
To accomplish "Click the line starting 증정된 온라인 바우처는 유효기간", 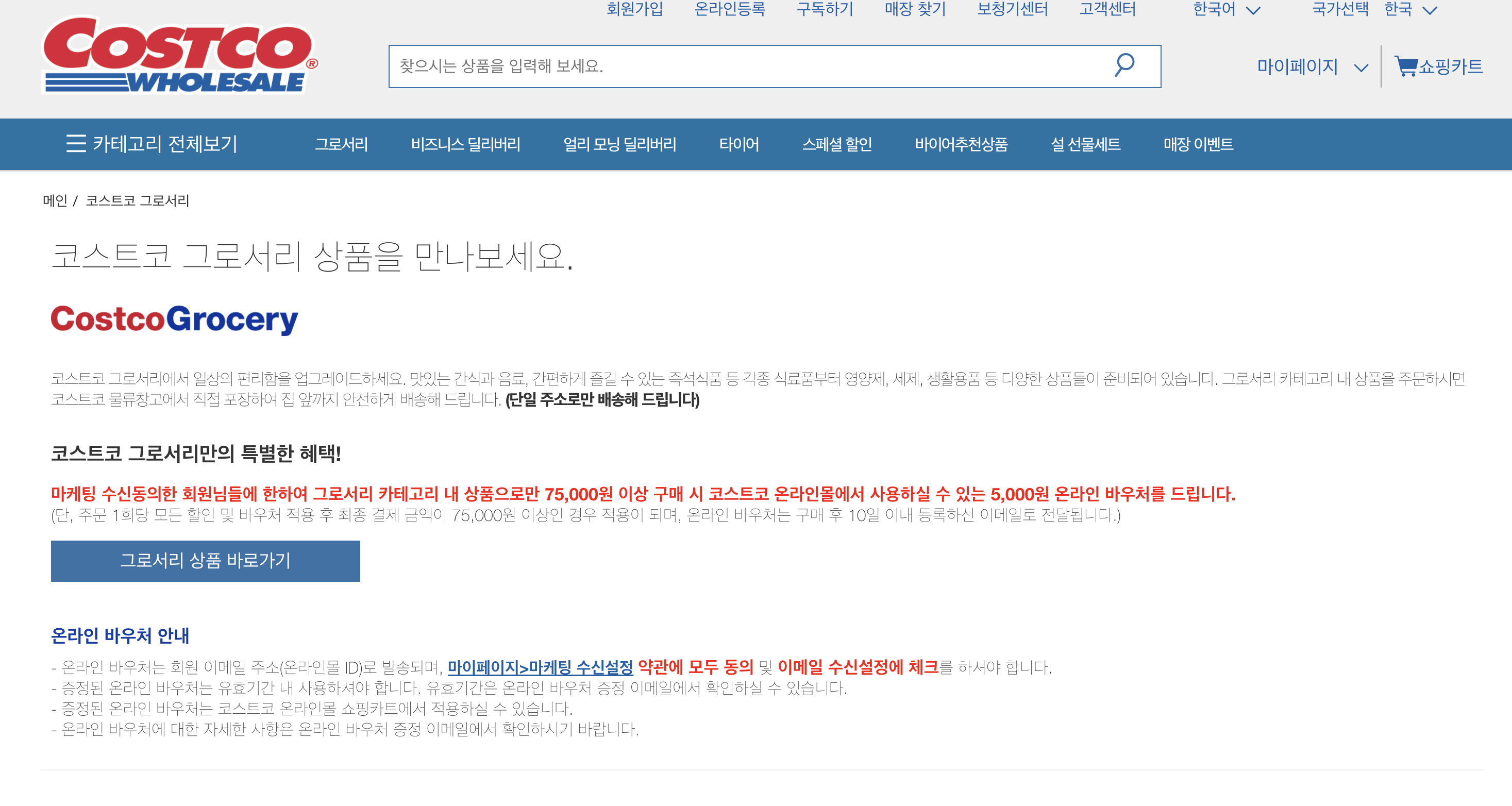I will coord(449,688).
